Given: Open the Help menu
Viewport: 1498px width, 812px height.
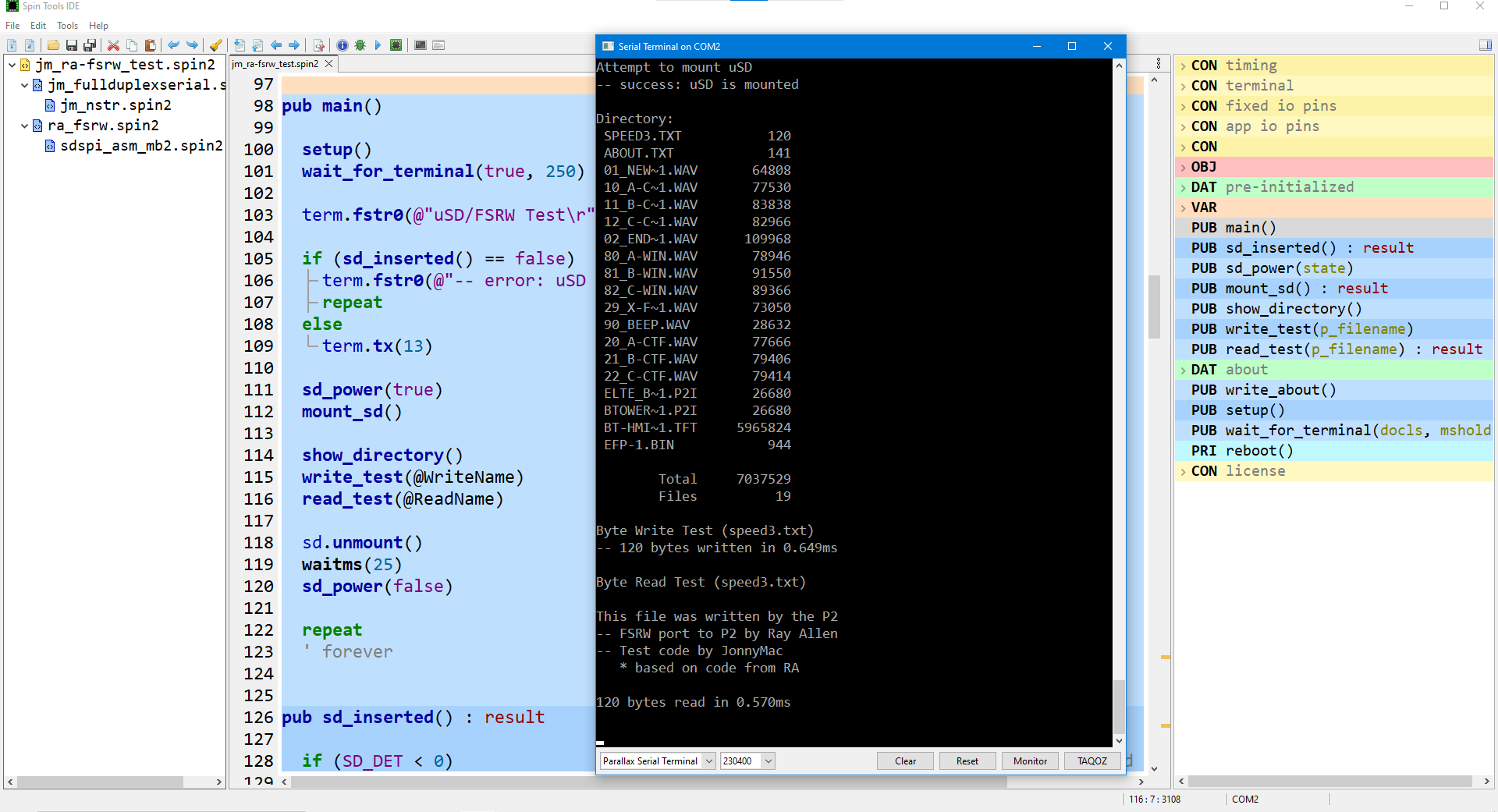Looking at the screenshot, I should [x=98, y=26].
